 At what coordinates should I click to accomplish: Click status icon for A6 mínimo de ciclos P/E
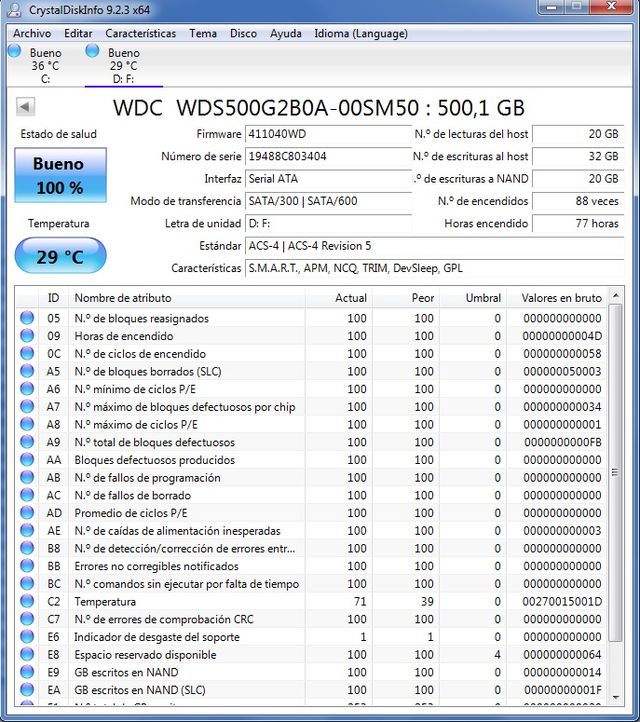point(27,389)
